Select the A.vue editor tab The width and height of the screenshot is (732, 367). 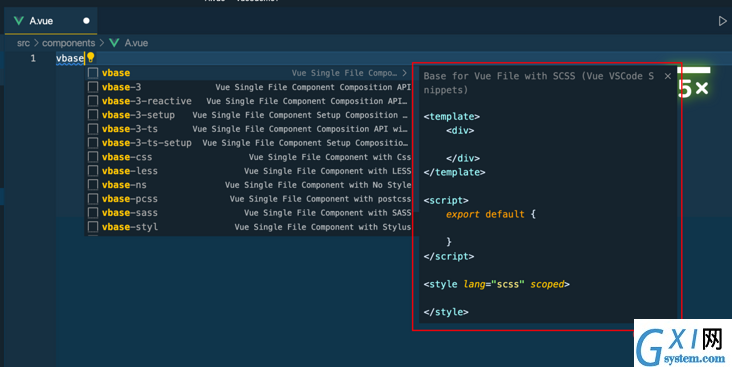click(50, 21)
